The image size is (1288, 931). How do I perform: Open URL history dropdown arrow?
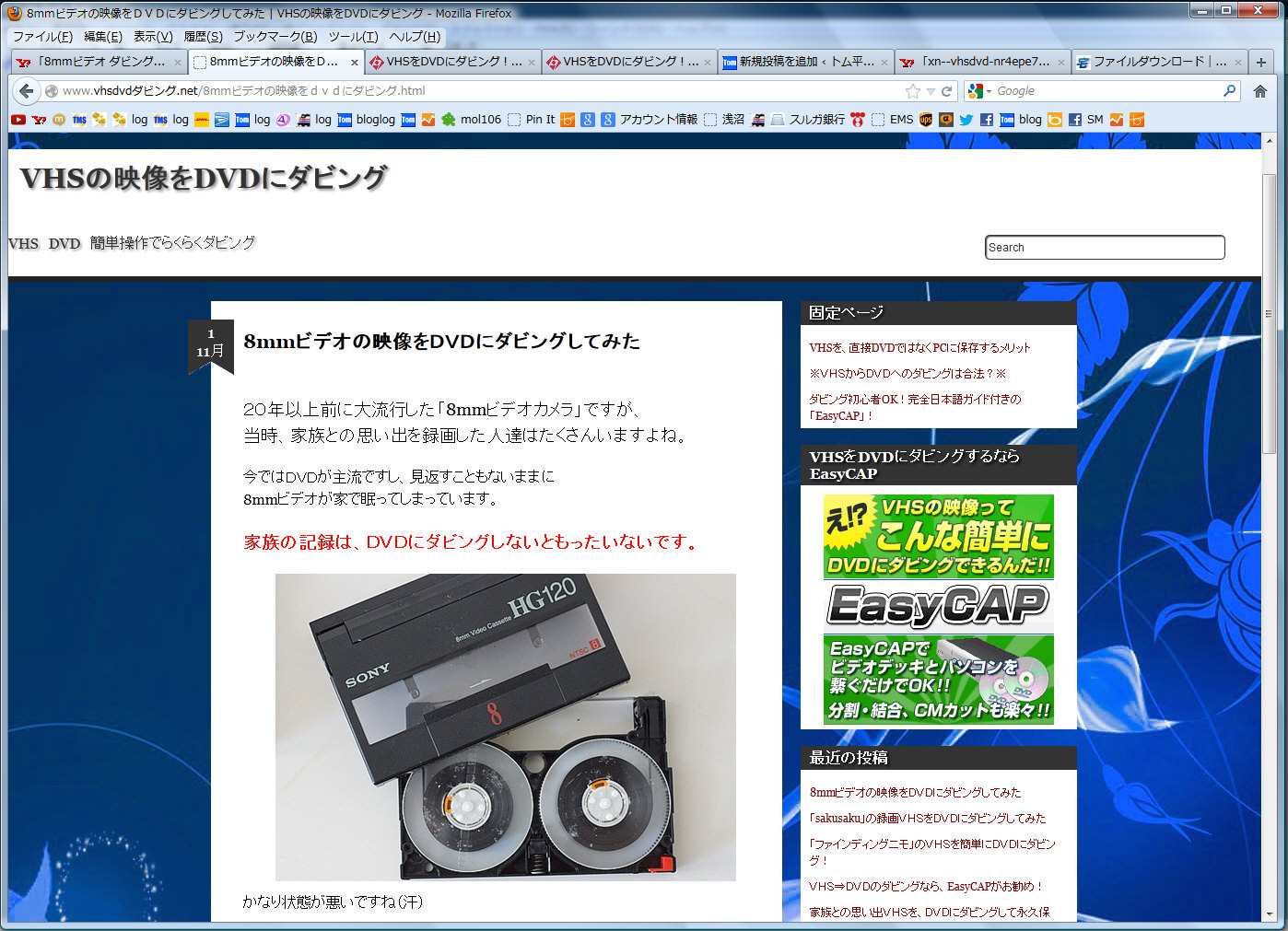(931, 91)
